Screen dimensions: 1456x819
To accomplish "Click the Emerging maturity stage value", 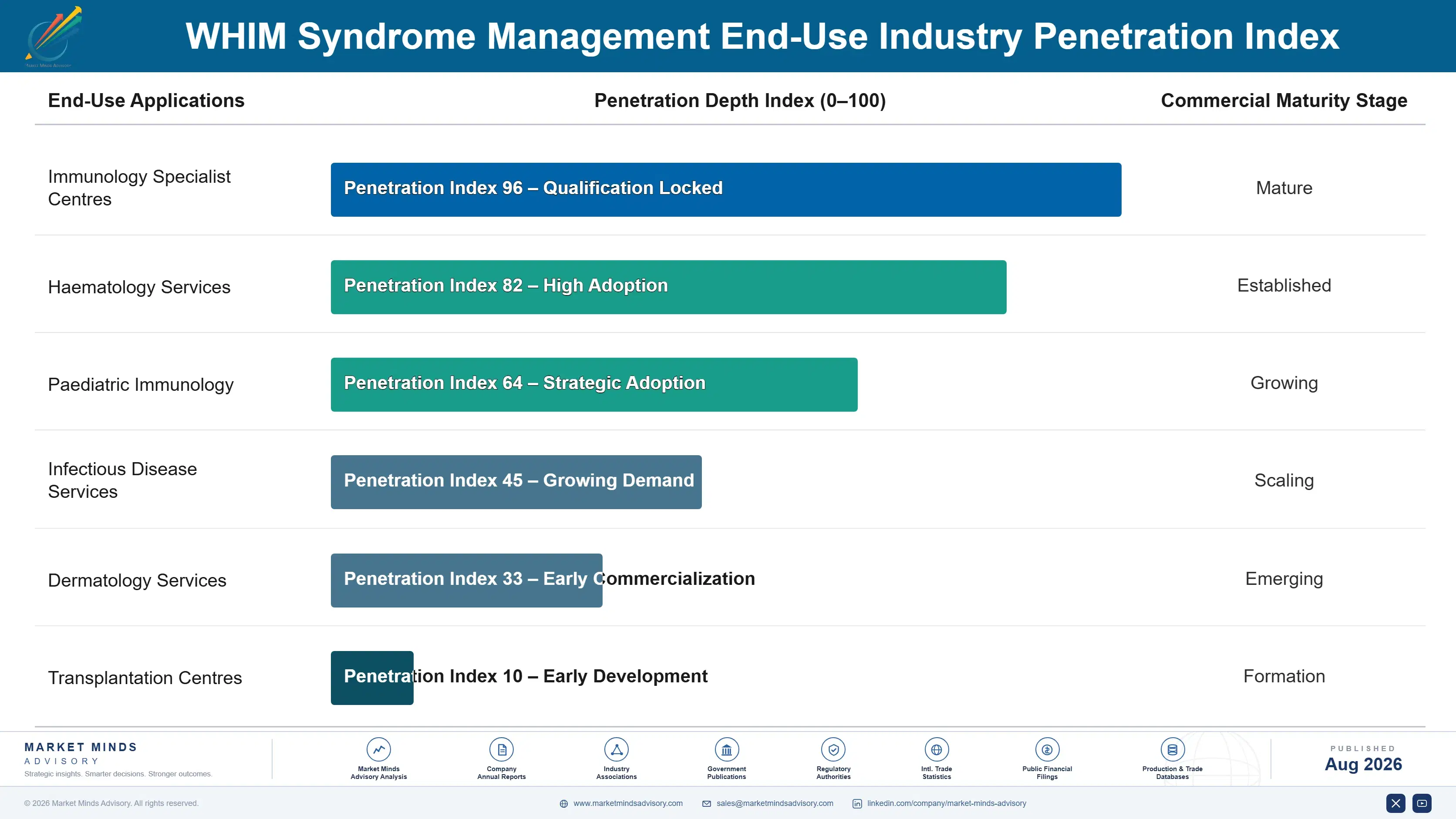I will [1284, 579].
